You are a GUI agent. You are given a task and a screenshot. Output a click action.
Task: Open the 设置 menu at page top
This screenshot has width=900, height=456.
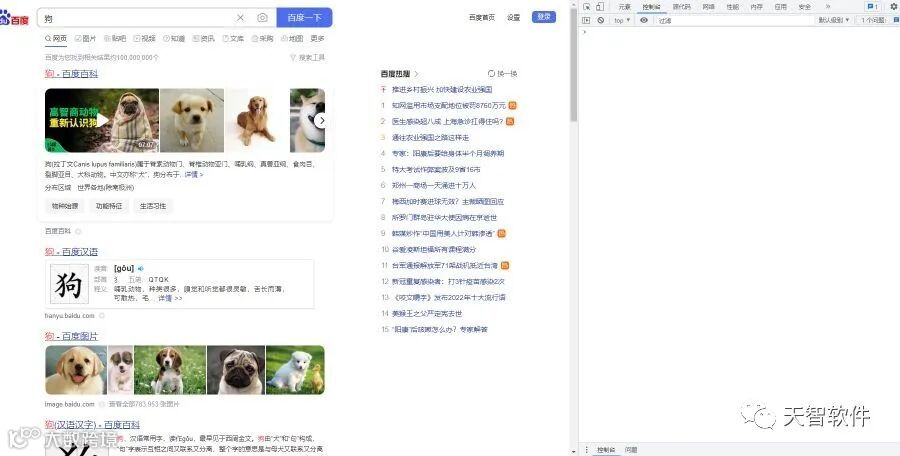pos(514,18)
